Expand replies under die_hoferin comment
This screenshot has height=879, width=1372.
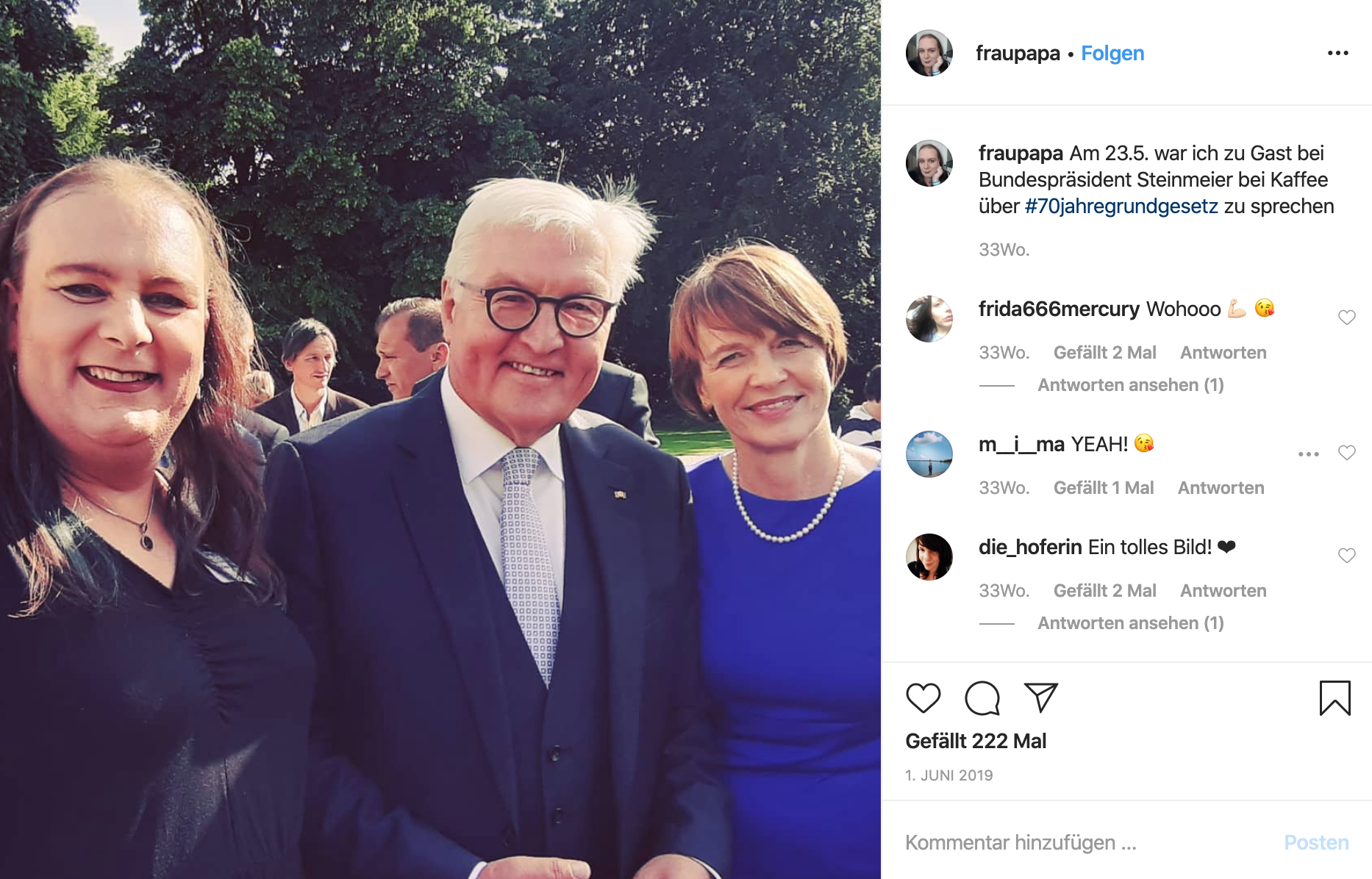click(1130, 623)
